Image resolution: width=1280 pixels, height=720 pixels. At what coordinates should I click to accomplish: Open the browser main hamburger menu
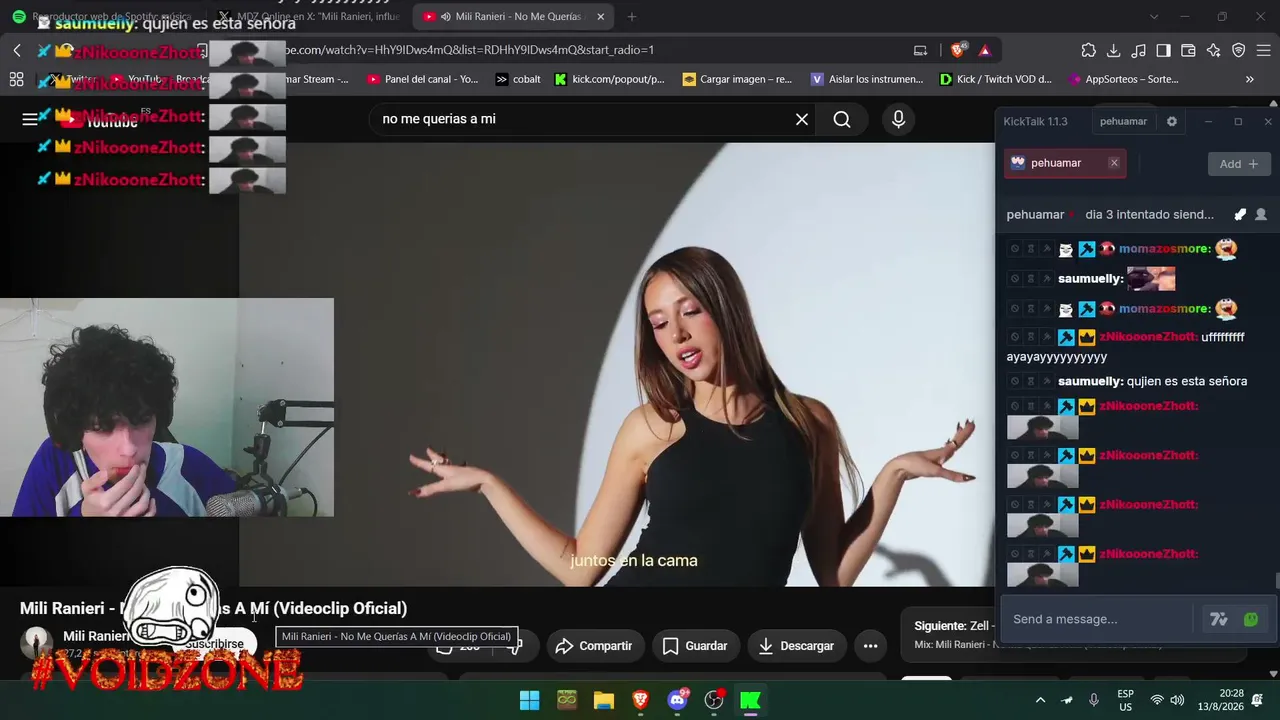click(1263, 50)
